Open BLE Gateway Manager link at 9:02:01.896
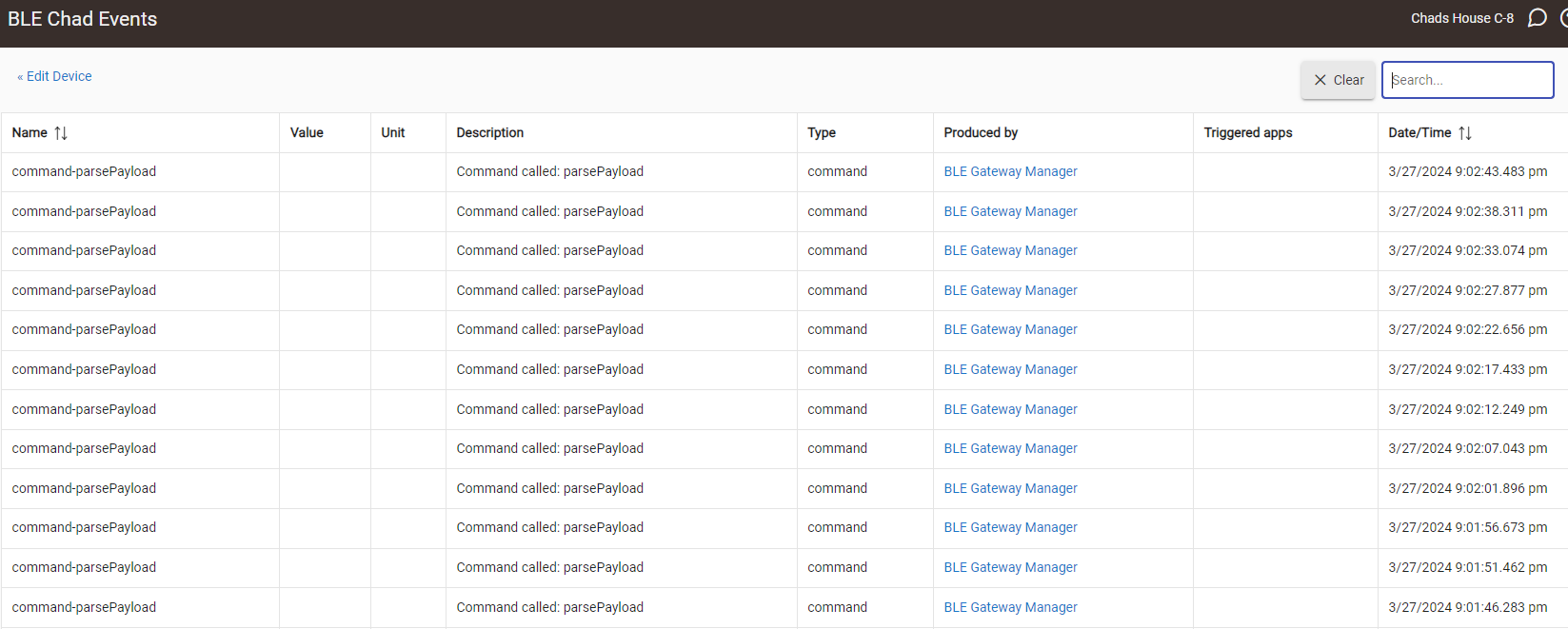1568x629 pixels. coord(1010,488)
